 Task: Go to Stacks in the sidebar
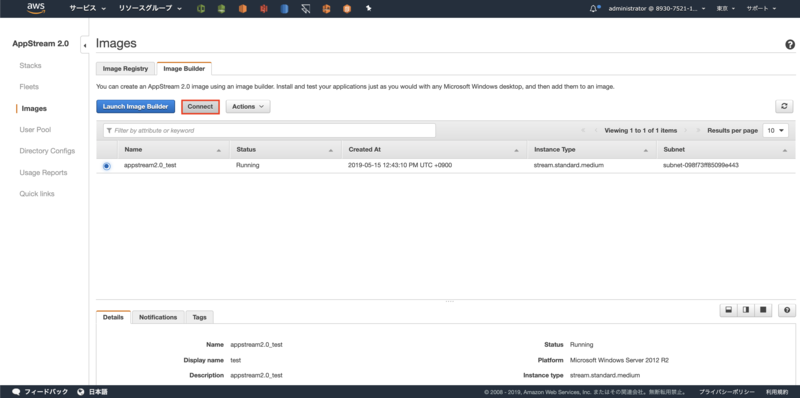coord(31,65)
